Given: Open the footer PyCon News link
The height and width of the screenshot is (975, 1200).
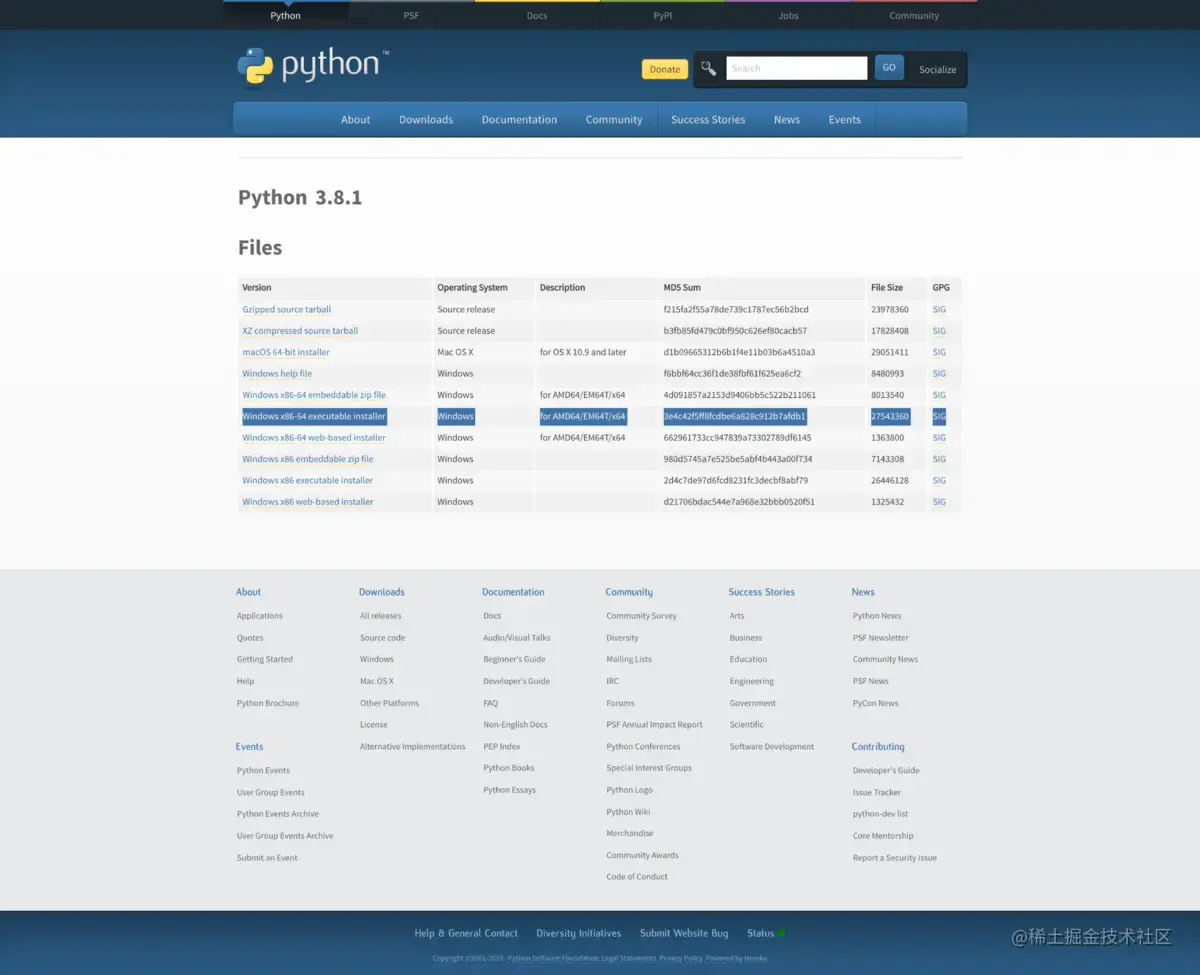Looking at the screenshot, I should tap(876, 703).
